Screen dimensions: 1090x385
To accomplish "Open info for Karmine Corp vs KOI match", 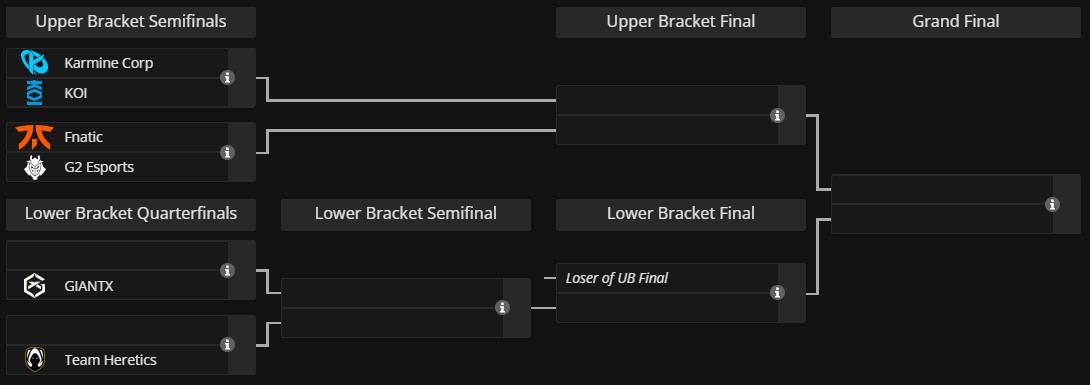I will click(227, 78).
